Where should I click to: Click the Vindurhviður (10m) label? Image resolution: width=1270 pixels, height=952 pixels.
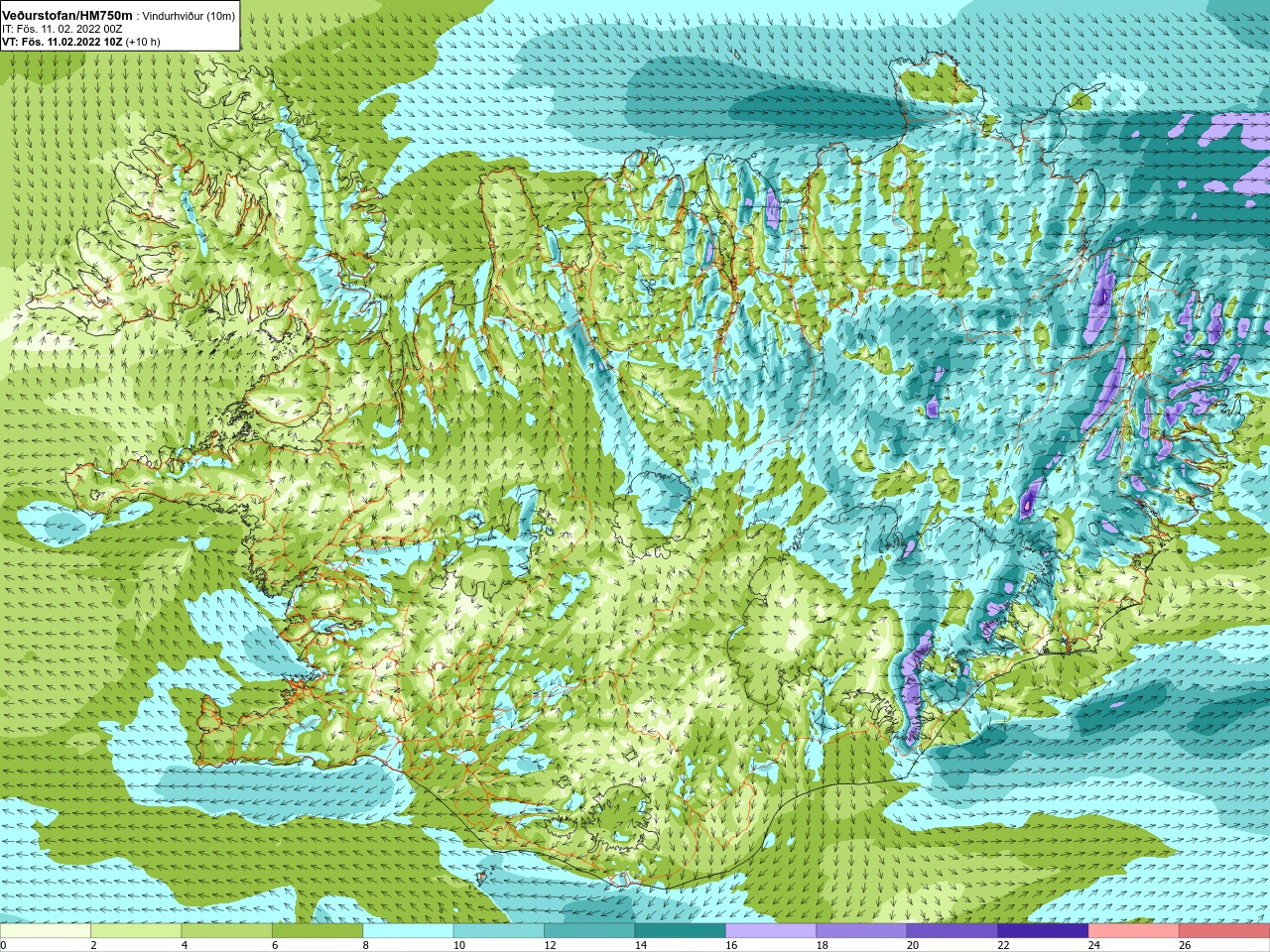(190, 16)
